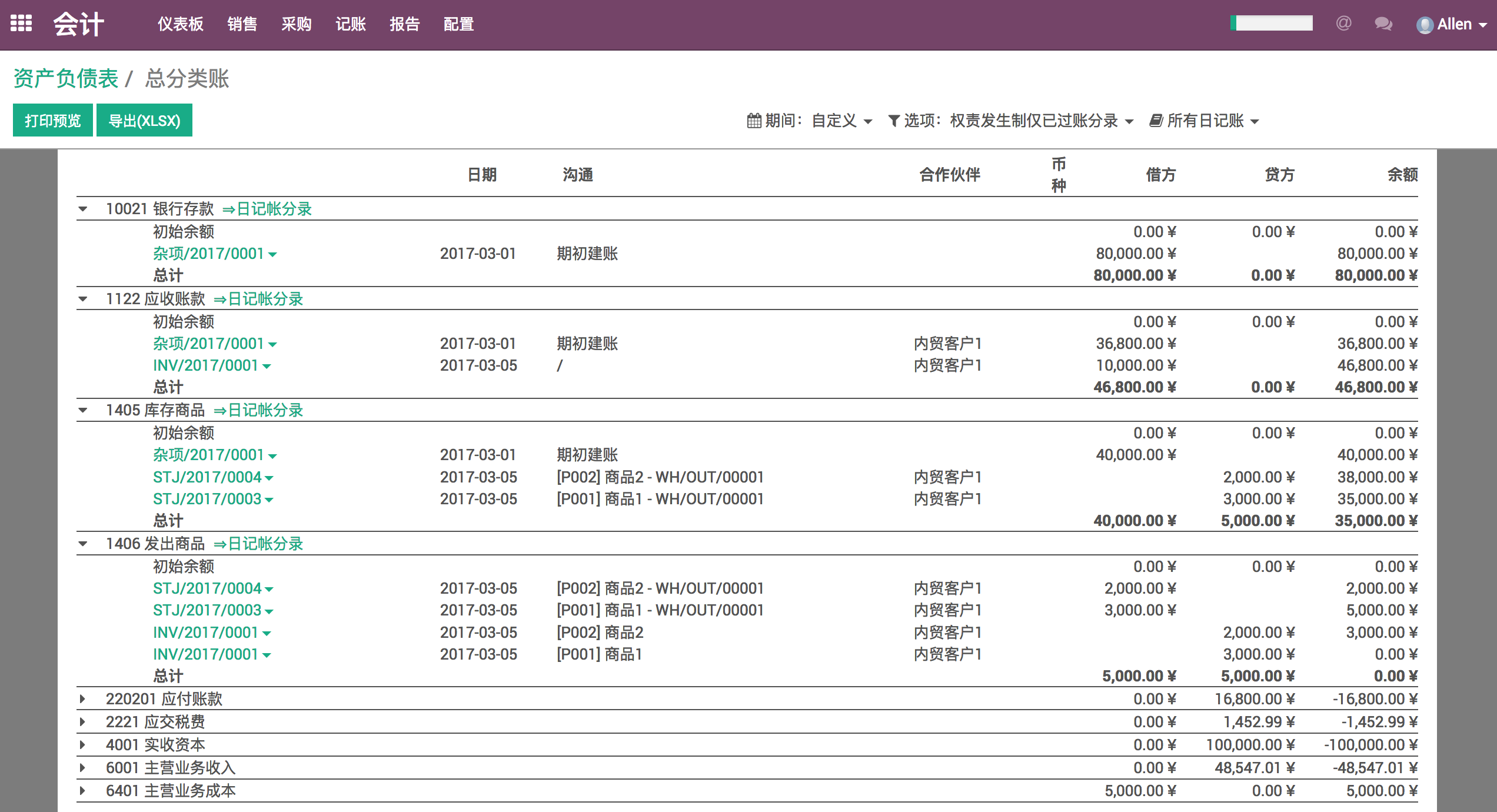This screenshot has width=1497, height=812.
Task: Expand the 220201 应付账款 account row
Action: pos(83,699)
